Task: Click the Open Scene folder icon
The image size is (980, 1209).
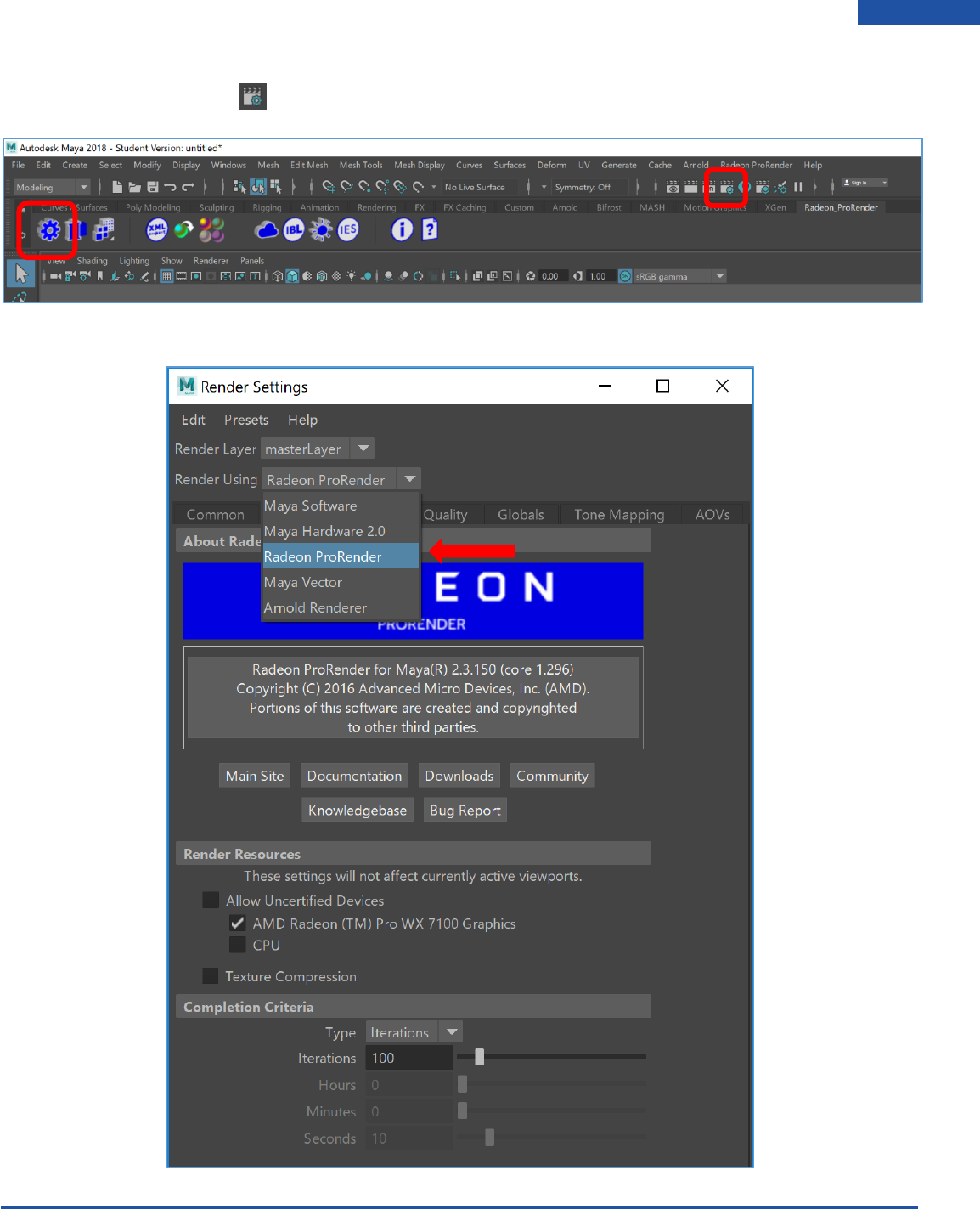Action: 135,187
